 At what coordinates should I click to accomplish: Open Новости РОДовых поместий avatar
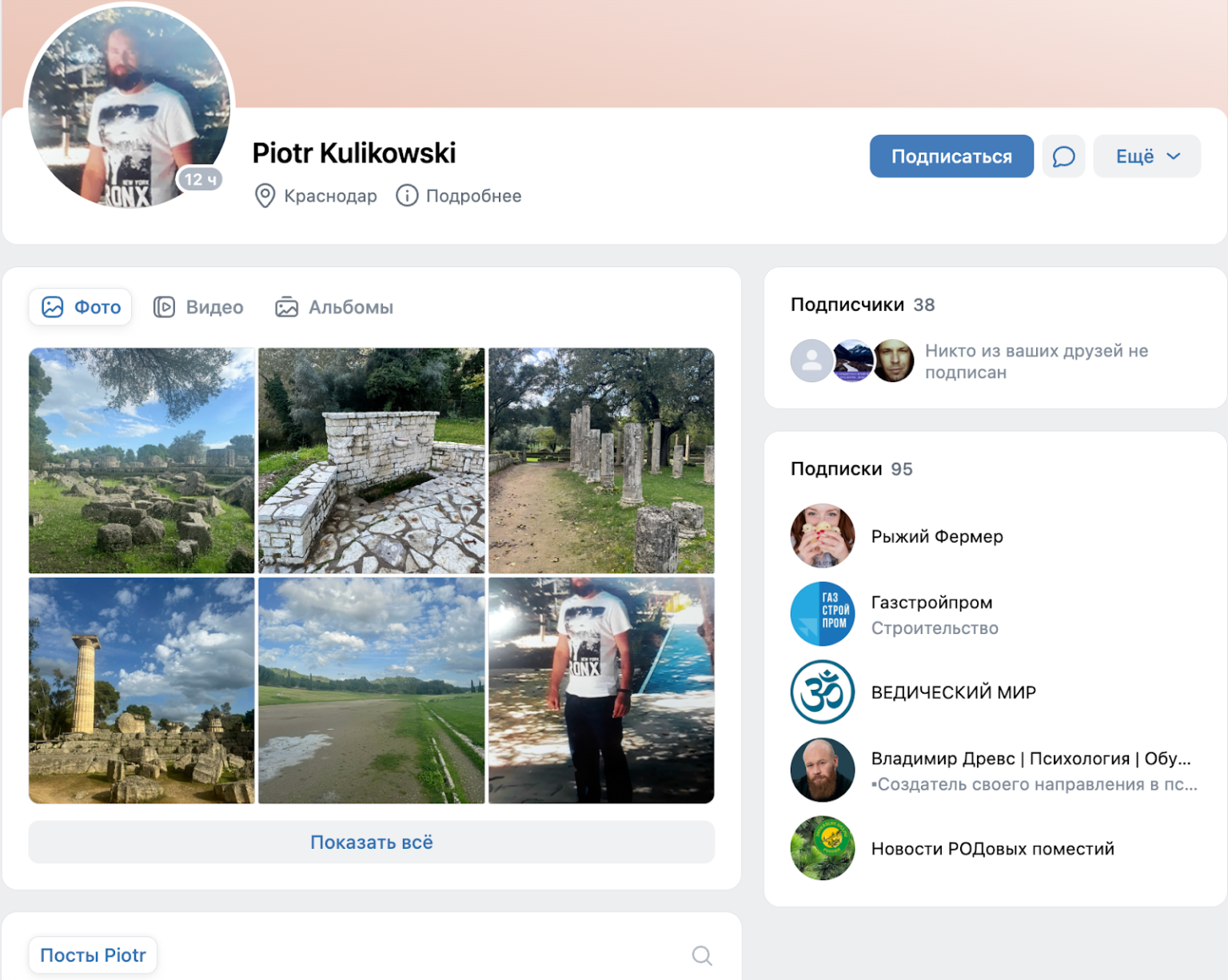[822, 848]
